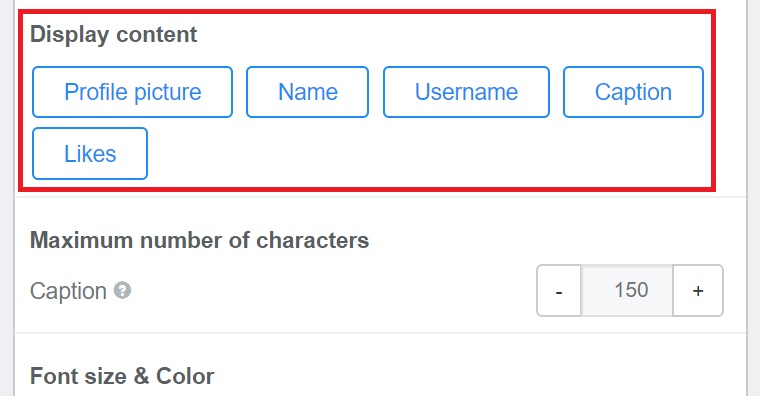The image size is (760, 396).
Task: Toggle the Profile picture display option
Action: [132, 92]
